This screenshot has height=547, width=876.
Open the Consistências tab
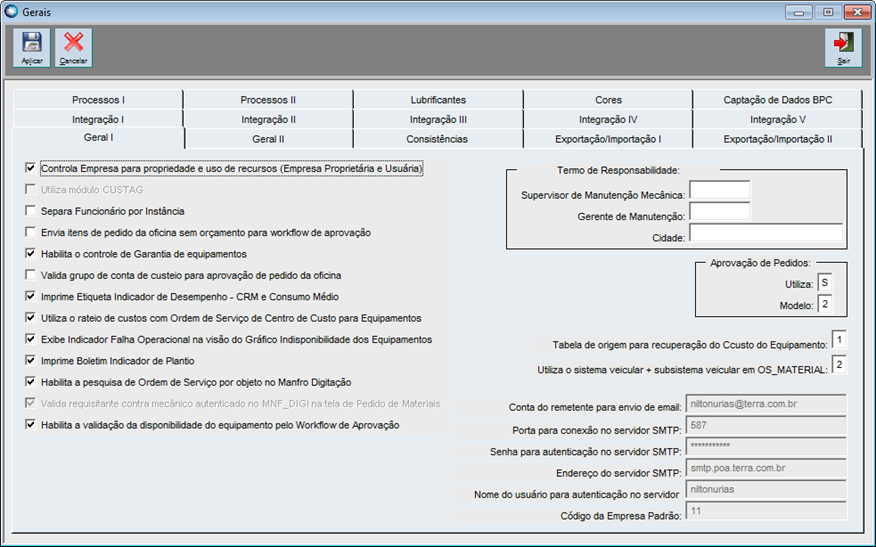[x=438, y=139]
